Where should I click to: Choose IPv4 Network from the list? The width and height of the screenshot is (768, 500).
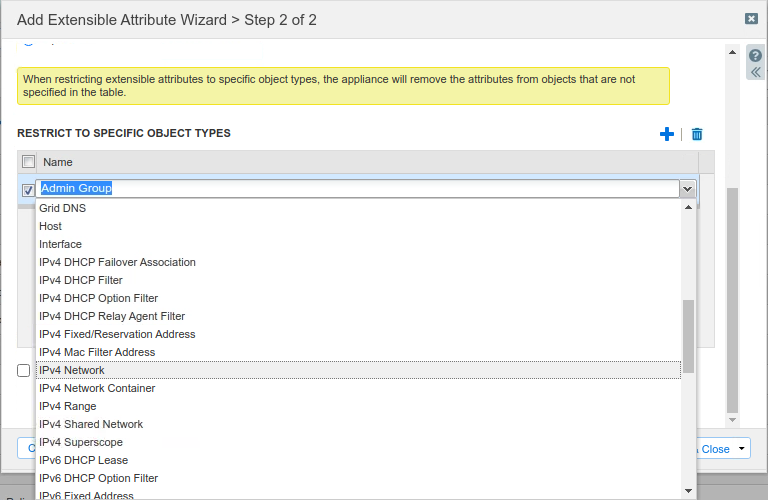tap(72, 370)
